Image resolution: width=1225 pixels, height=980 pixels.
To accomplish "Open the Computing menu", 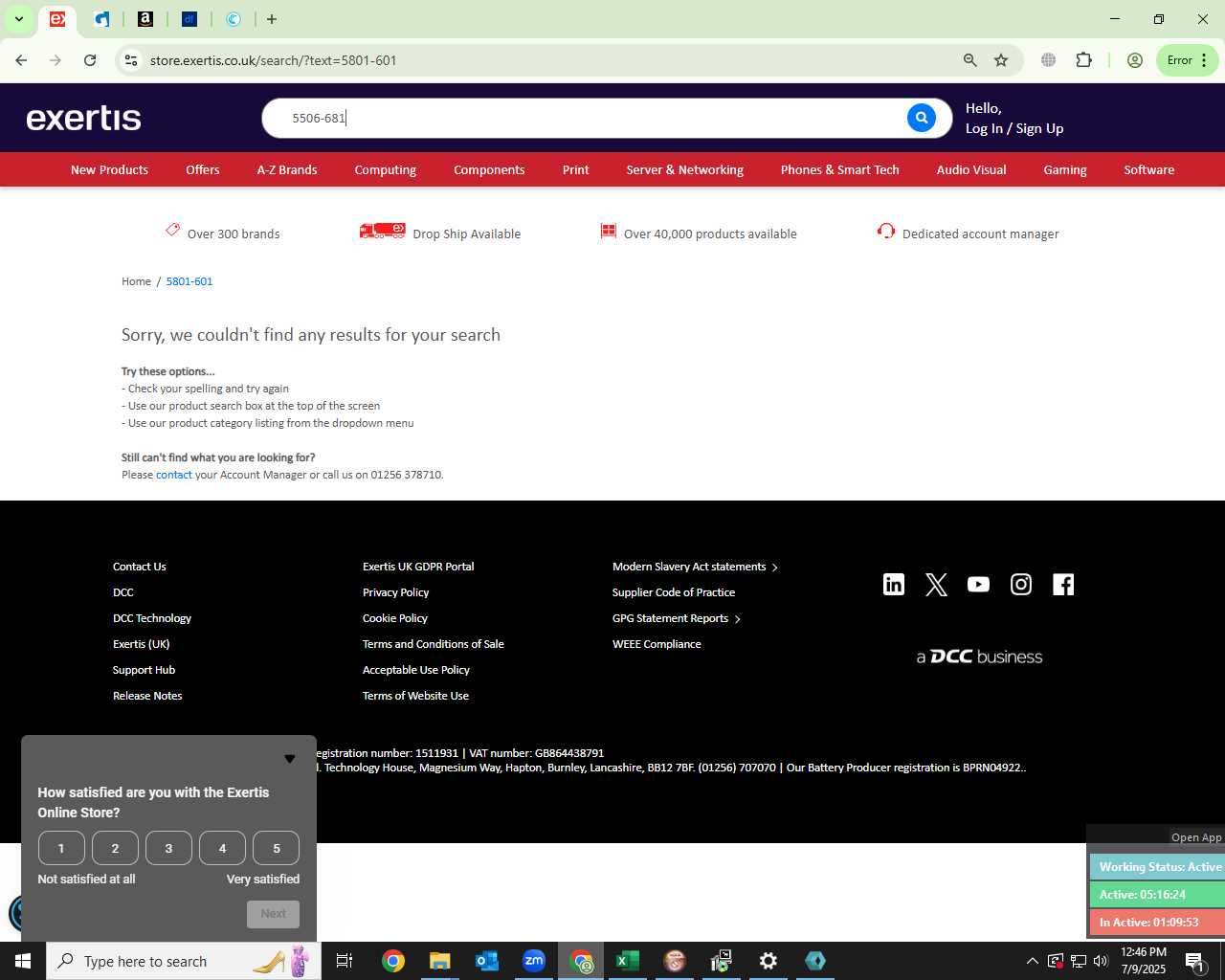I will point(385,169).
